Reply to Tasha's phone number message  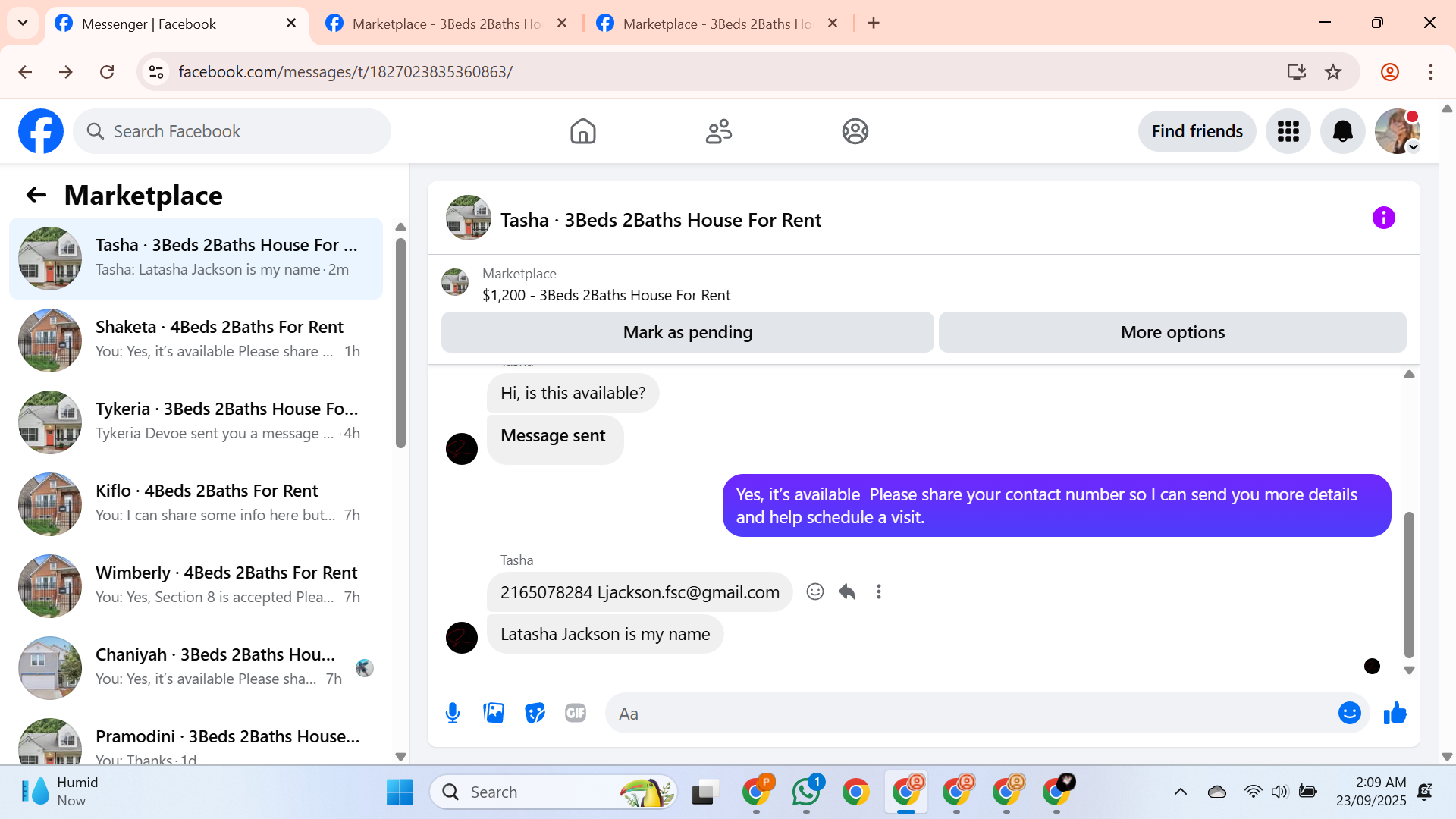click(x=847, y=591)
